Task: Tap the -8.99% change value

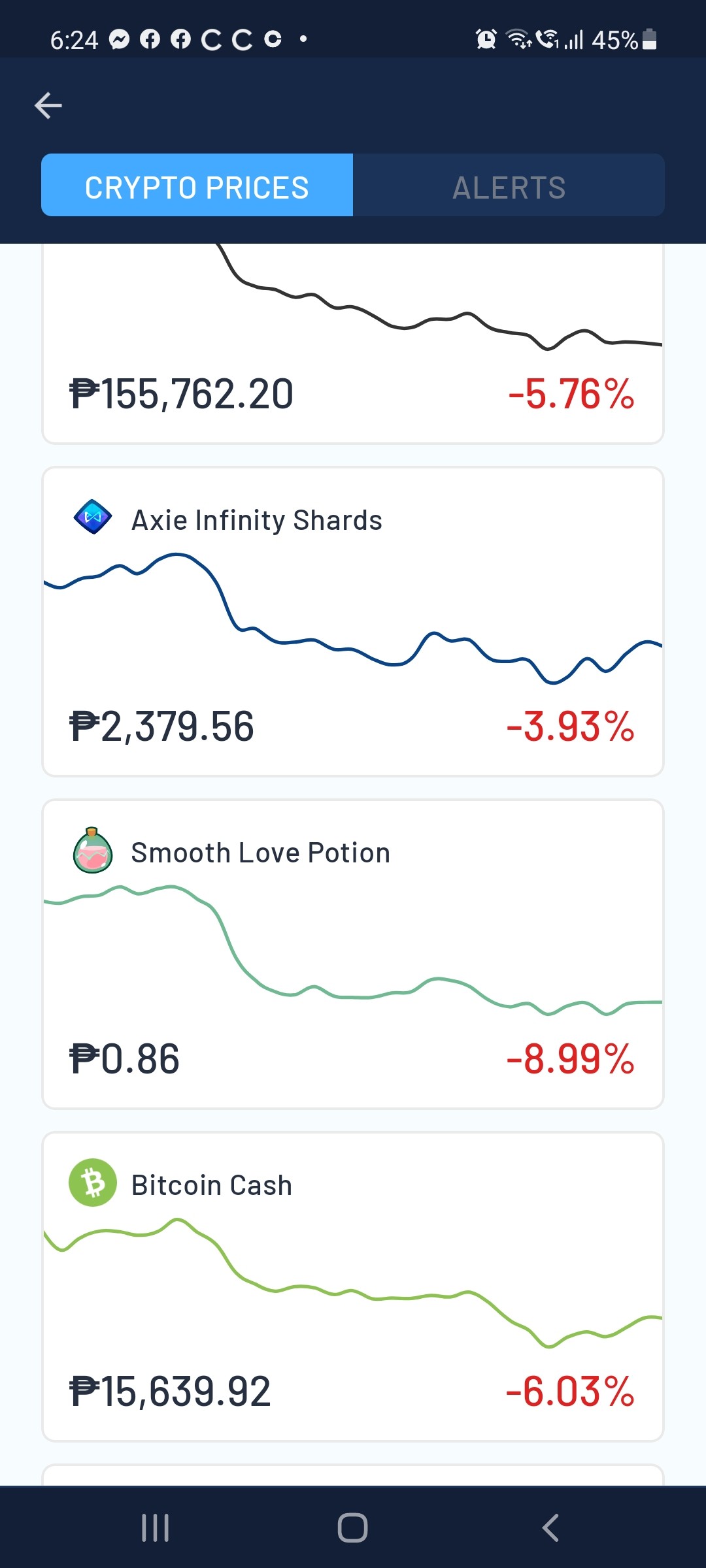Action: [571, 1059]
